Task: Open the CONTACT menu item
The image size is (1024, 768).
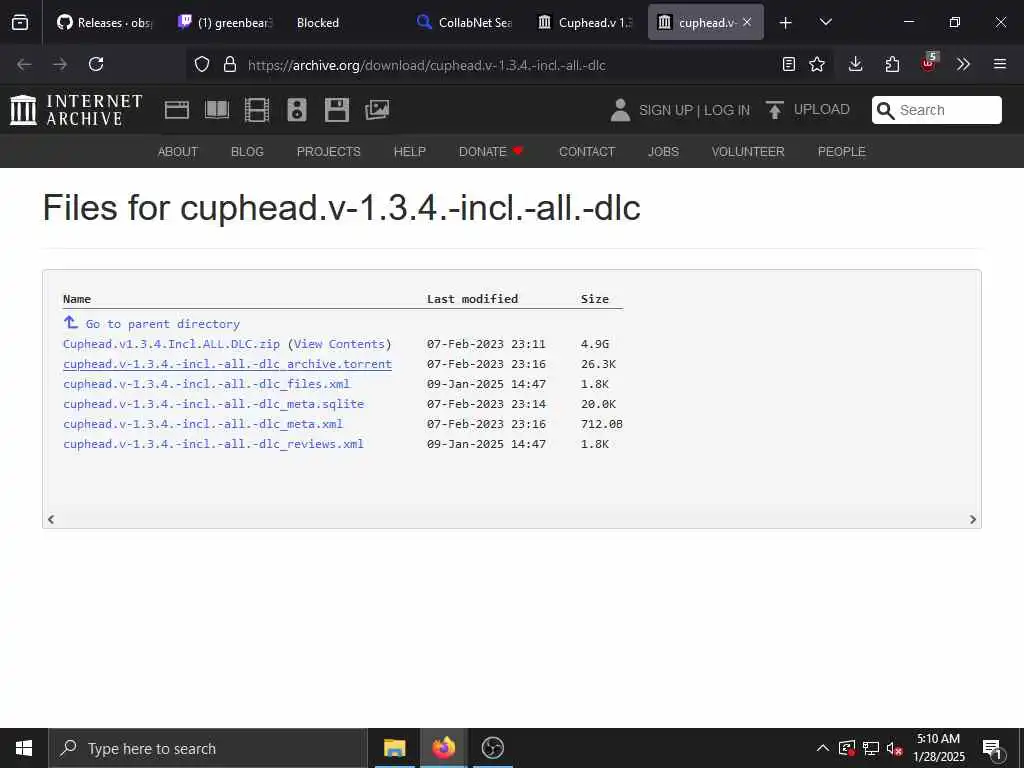Action: point(587,152)
